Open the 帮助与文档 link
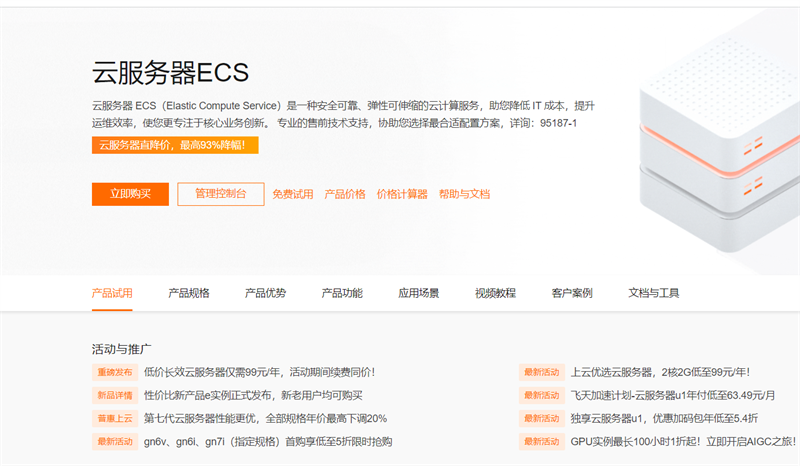Image resolution: width=800 pixels, height=466 pixels. (x=464, y=194)
